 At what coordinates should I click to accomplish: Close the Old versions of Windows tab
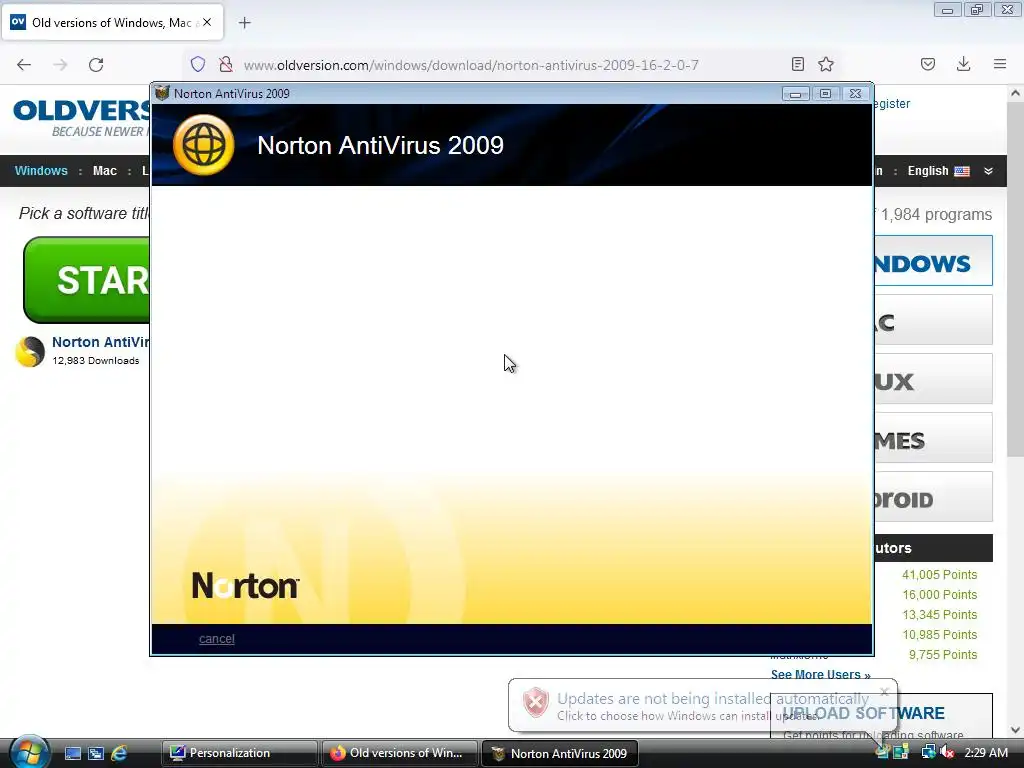207,22
